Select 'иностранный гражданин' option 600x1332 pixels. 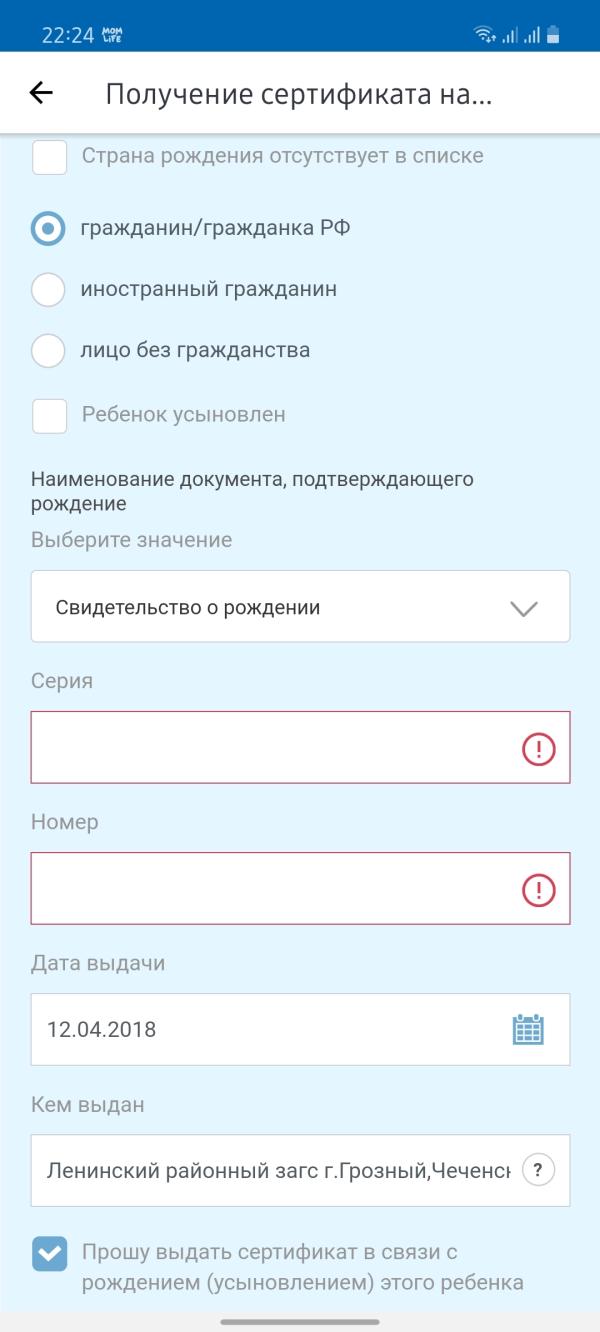[x=49, y=290]
